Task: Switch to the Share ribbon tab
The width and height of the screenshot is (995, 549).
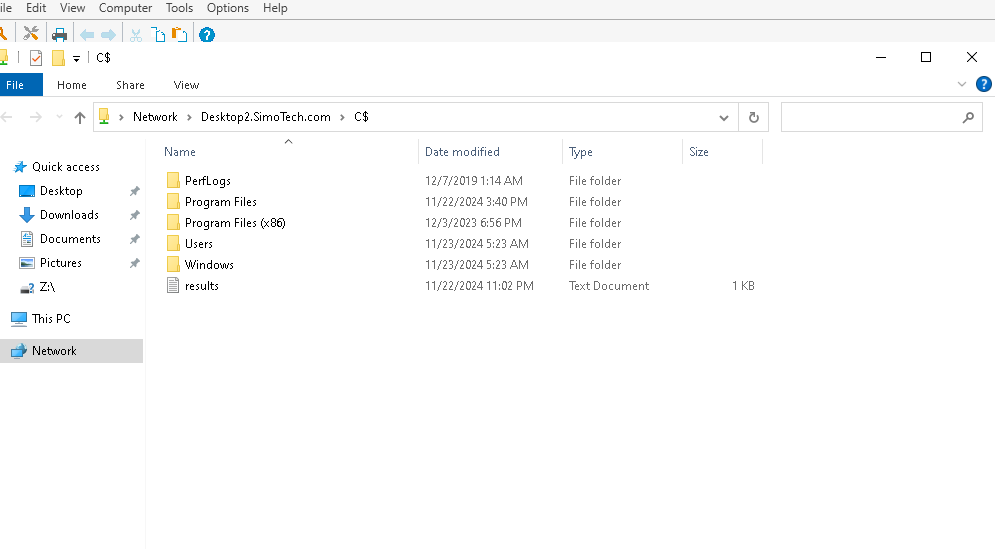Action: (x=130, y=85)
